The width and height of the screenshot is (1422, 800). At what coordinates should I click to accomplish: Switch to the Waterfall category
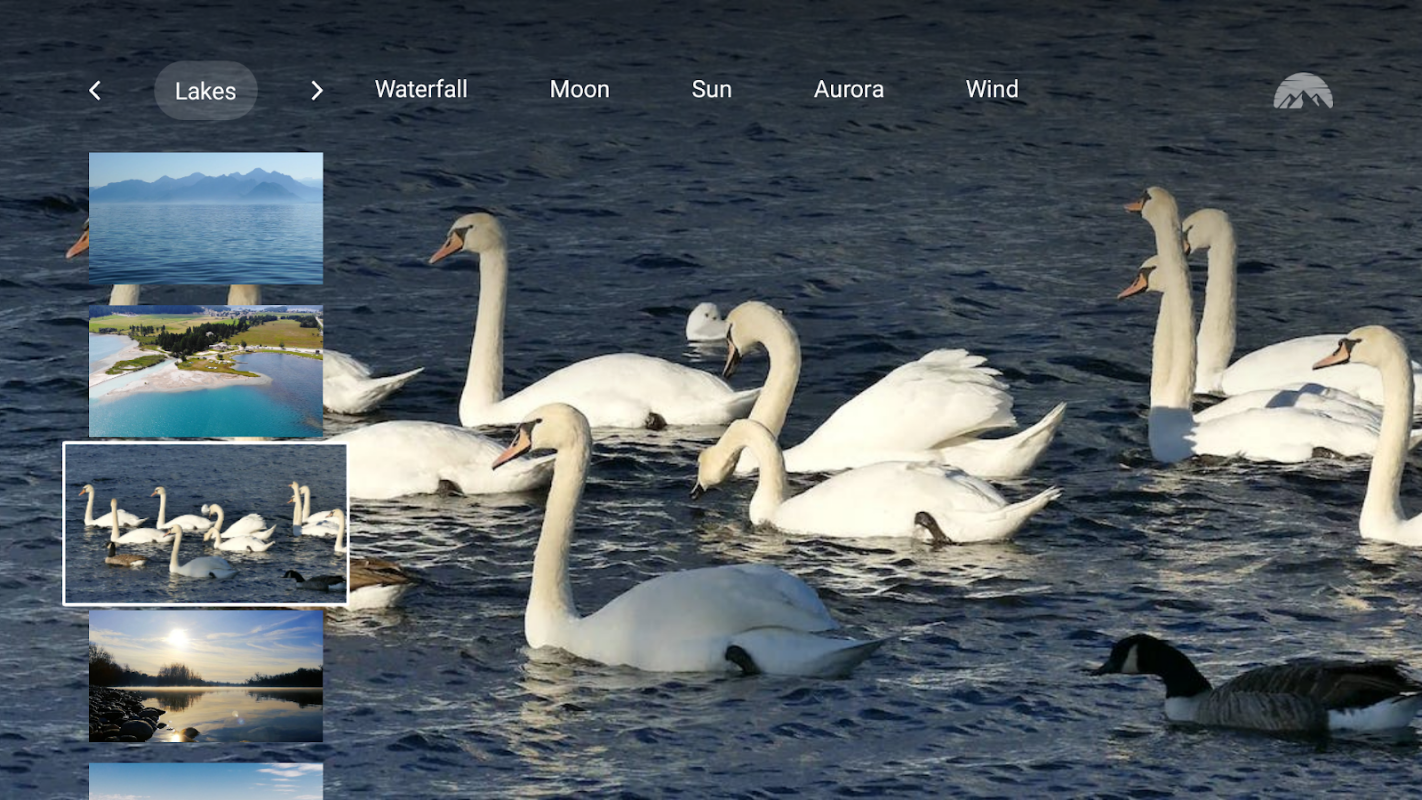tap(421, 89)
